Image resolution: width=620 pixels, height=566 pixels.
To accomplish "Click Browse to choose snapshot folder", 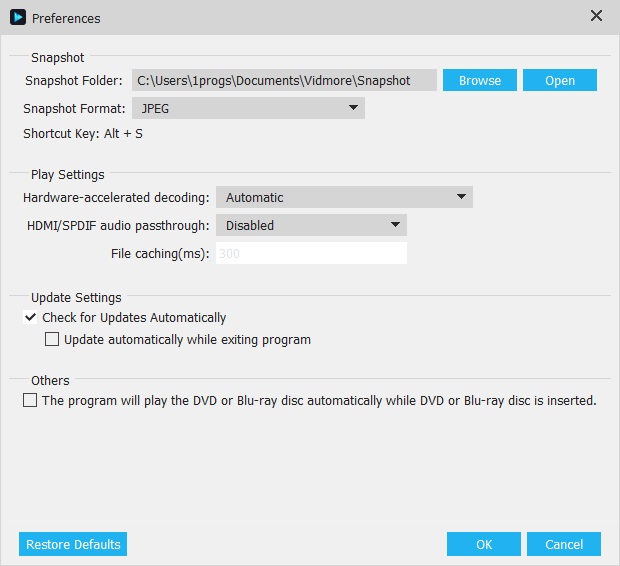I will pyautogui.click(x=480, y=81).
